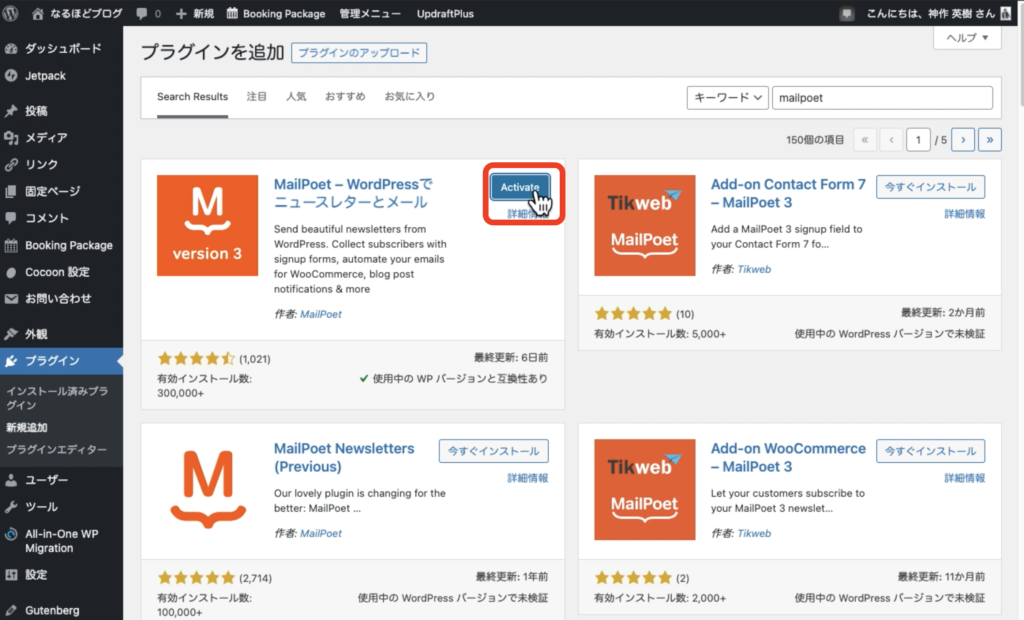Open the 管理メニュー admin bar menu

[370, 14]
